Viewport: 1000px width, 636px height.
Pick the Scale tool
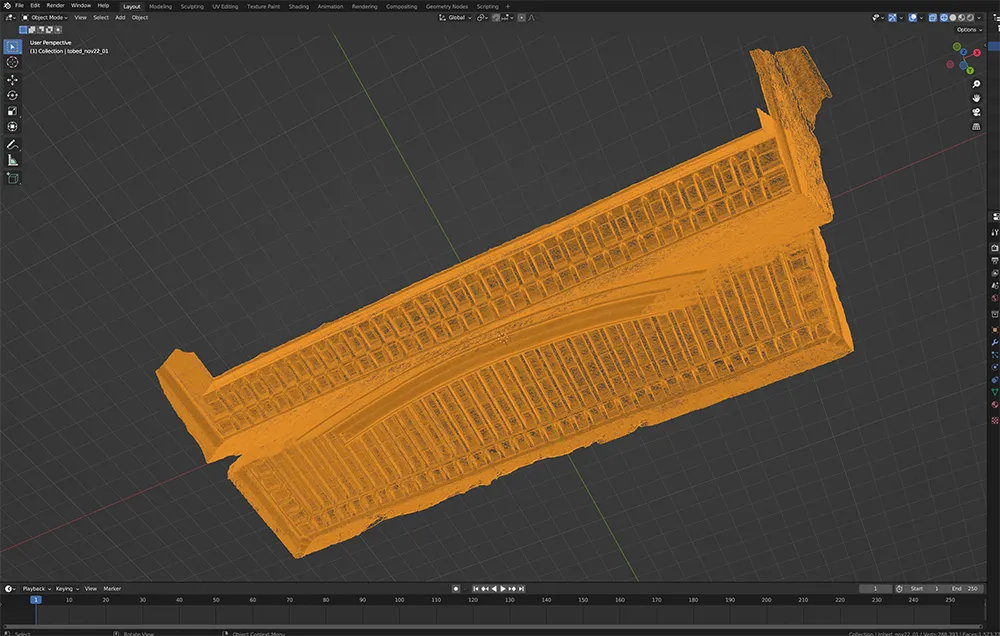(x=13, y=111)
